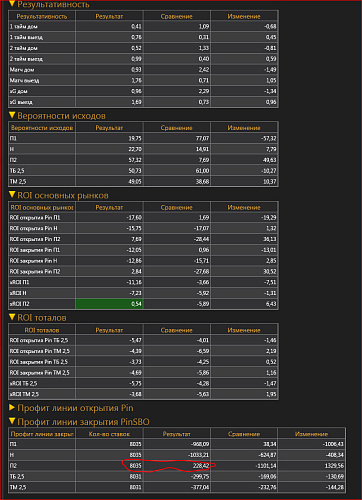The height and width of the screenshot is (500, 362).
Task: Click the green highlighted 0,54 cell
Action: pos(109,304)
